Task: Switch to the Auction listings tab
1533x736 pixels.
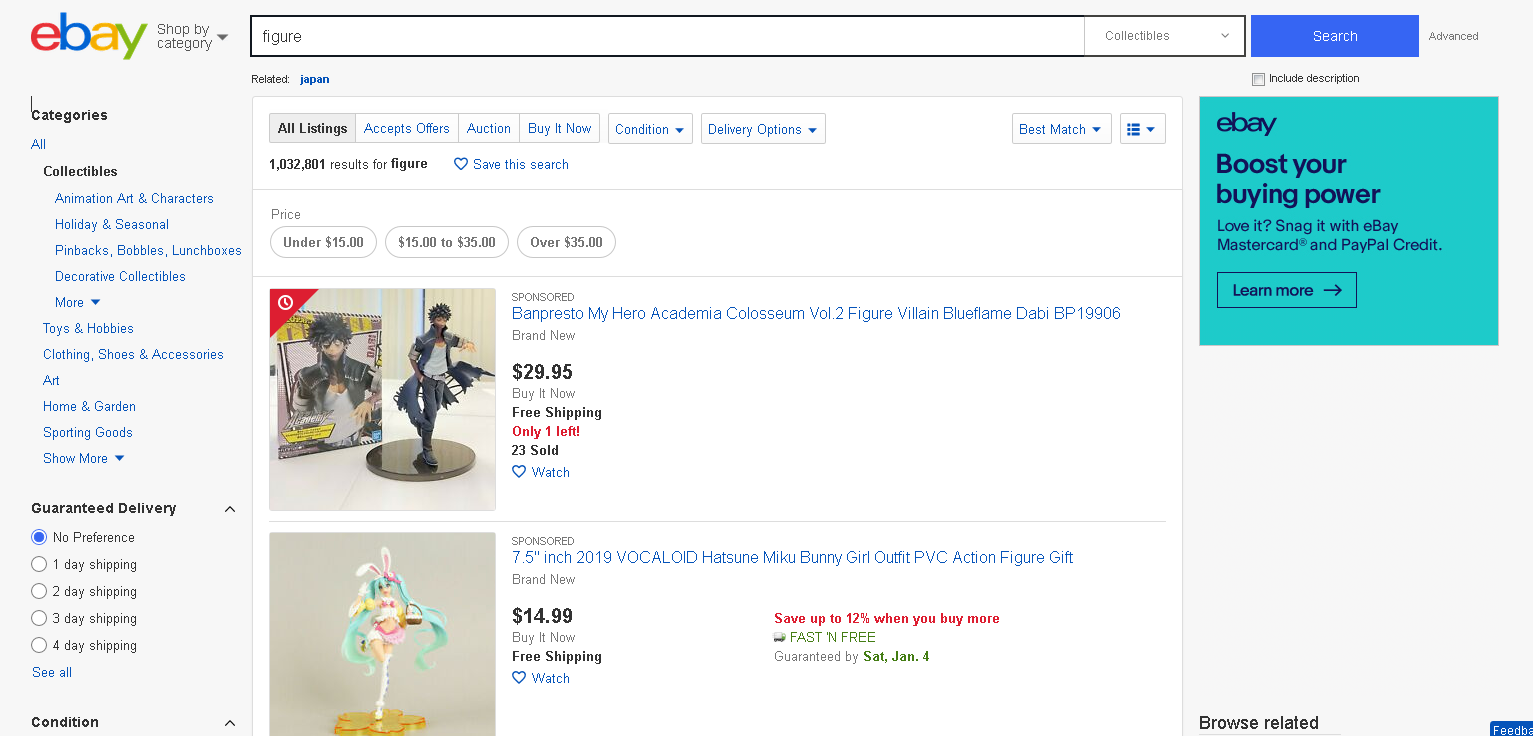Action: [x=488, y=128]
